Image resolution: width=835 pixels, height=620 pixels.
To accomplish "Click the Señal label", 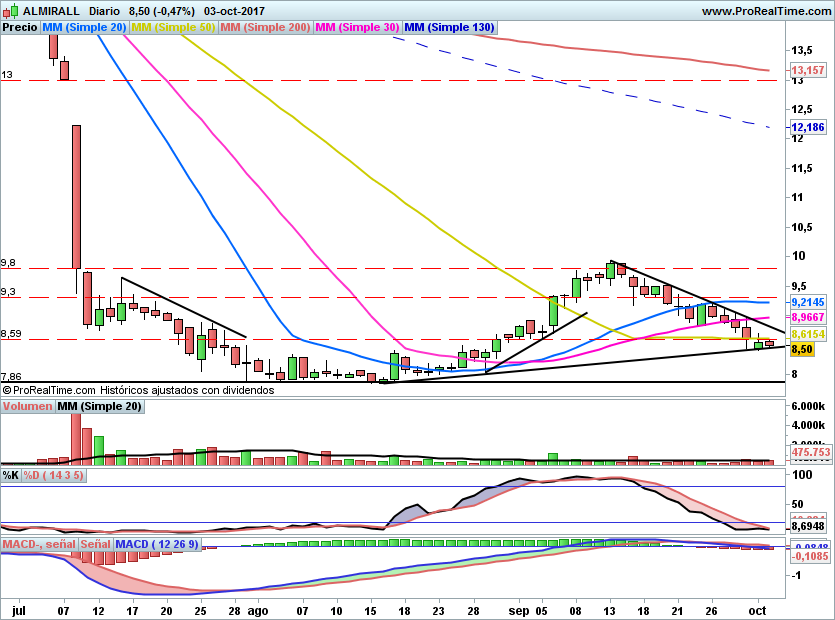I will (x=96, y=544).
